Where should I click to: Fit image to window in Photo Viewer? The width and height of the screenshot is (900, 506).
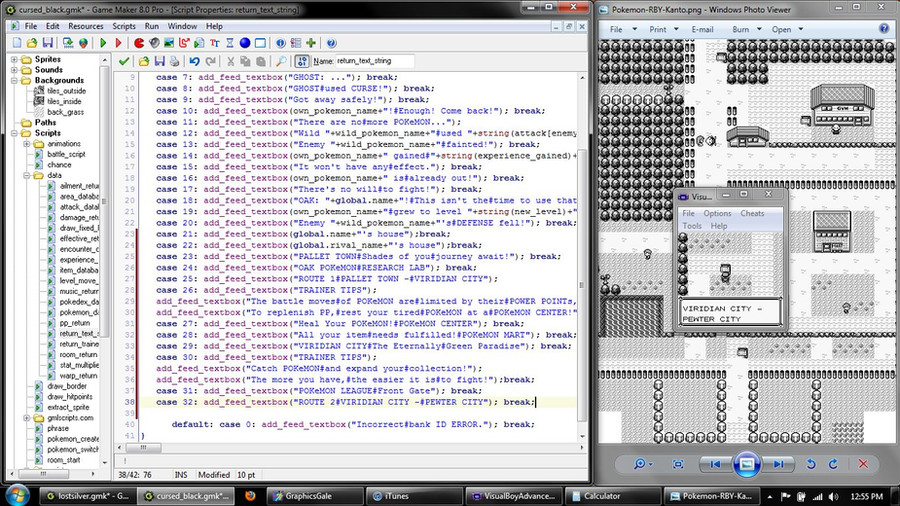678,464
